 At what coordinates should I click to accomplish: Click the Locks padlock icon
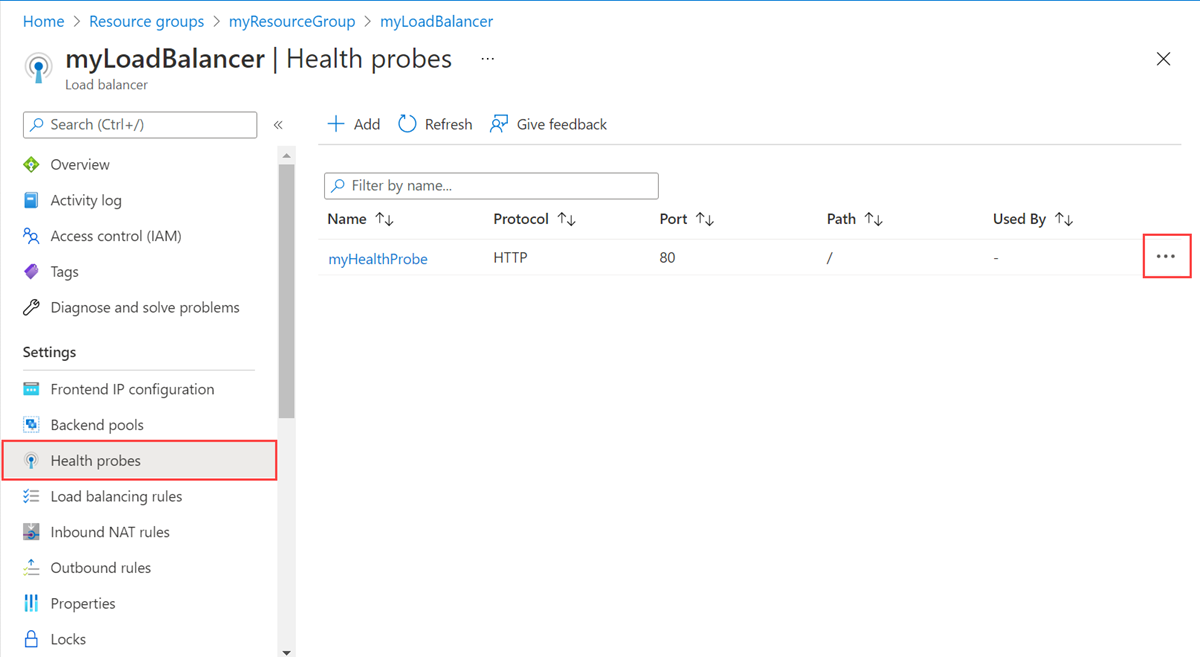31,639
